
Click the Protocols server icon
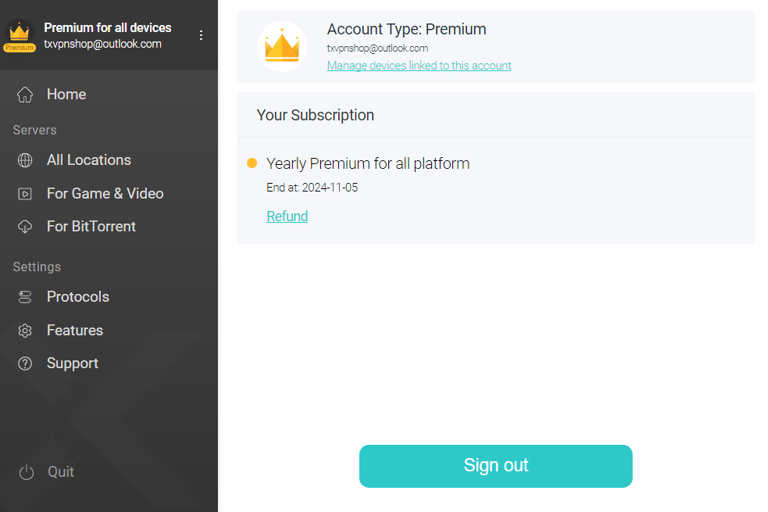pos(25,297)
